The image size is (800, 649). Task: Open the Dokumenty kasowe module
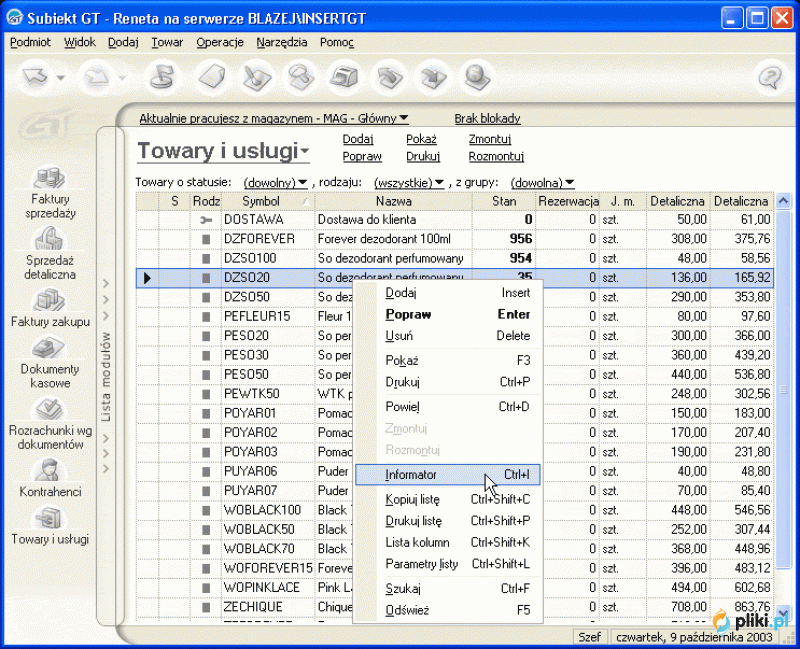click(x=50, y=362)
